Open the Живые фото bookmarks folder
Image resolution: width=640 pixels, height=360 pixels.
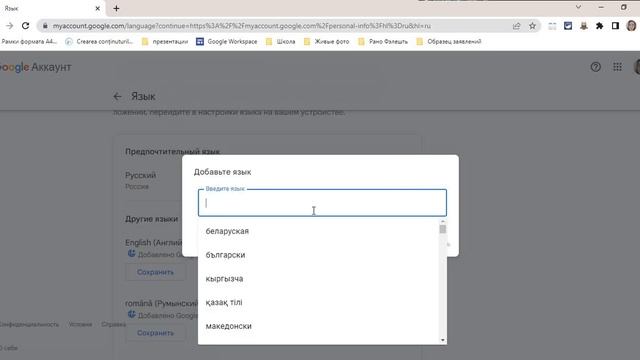[327, 42]
